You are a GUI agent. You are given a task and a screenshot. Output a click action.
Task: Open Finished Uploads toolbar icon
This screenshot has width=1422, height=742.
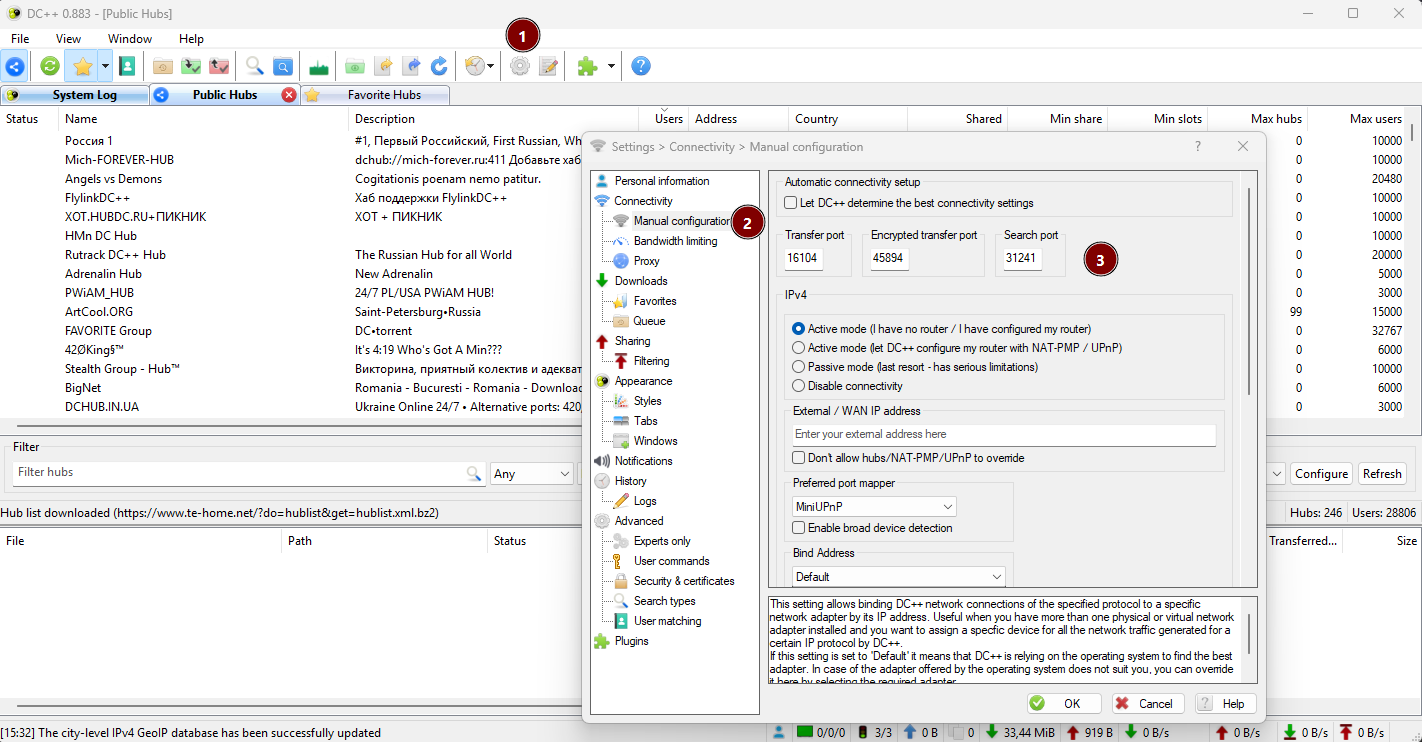click(x=218, y=66)
